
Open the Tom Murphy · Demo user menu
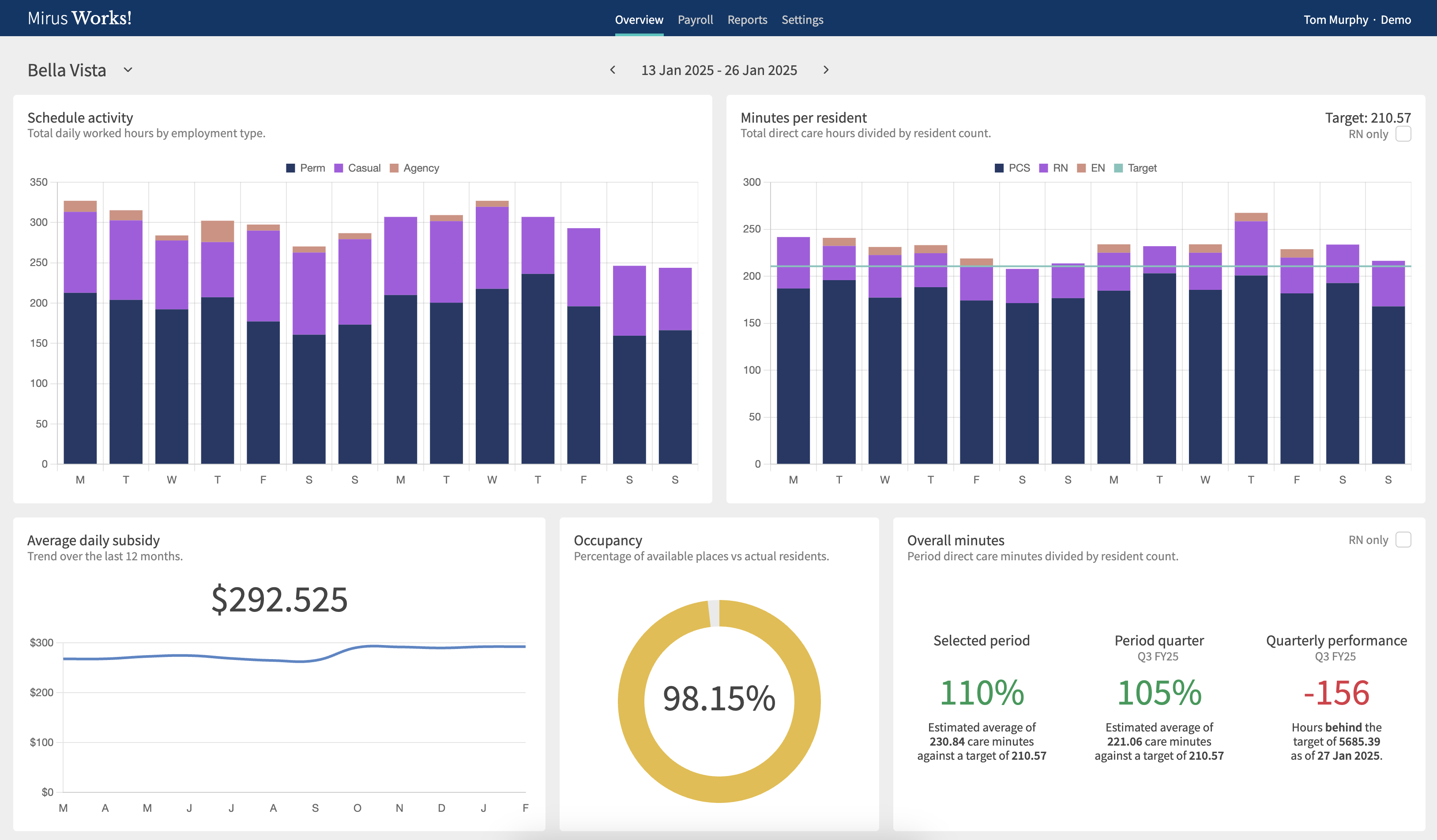coord(1357,19)
